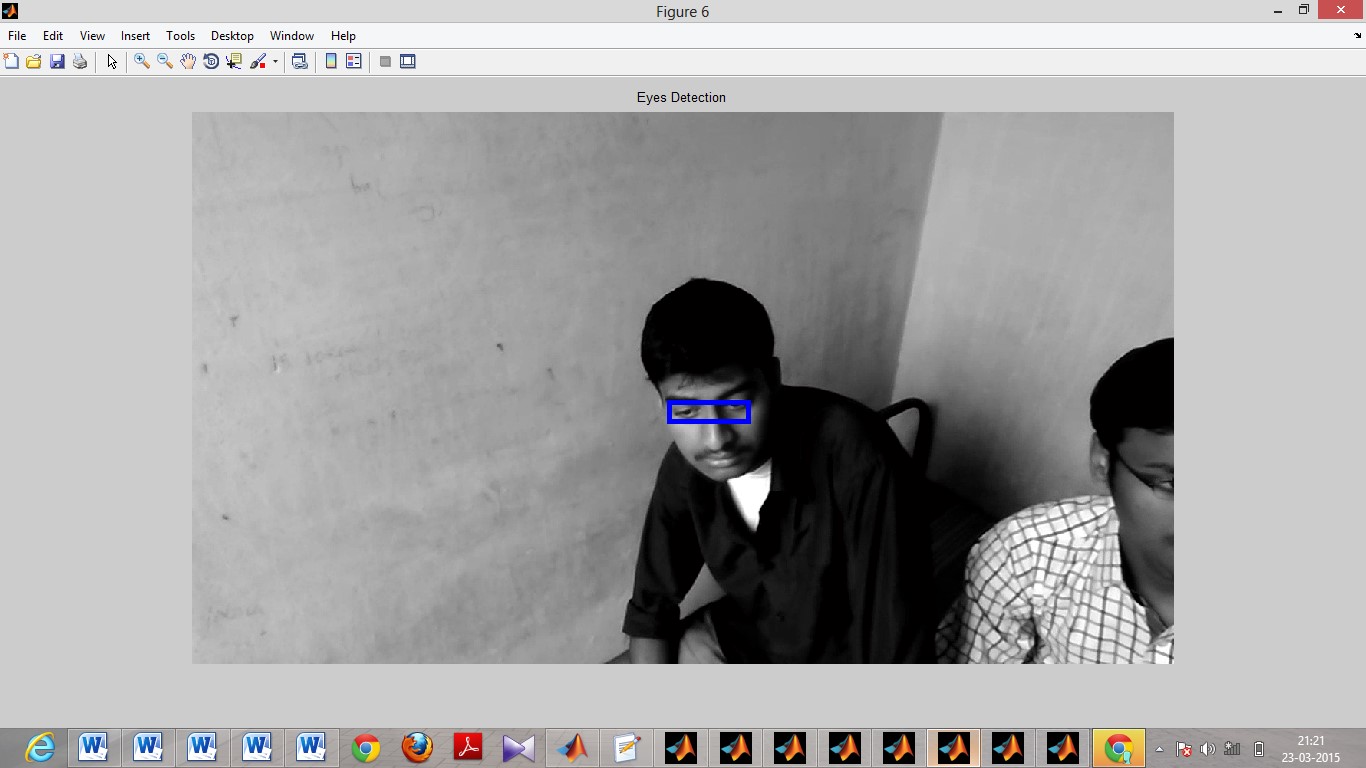Open the Help menu

point(343,36)
